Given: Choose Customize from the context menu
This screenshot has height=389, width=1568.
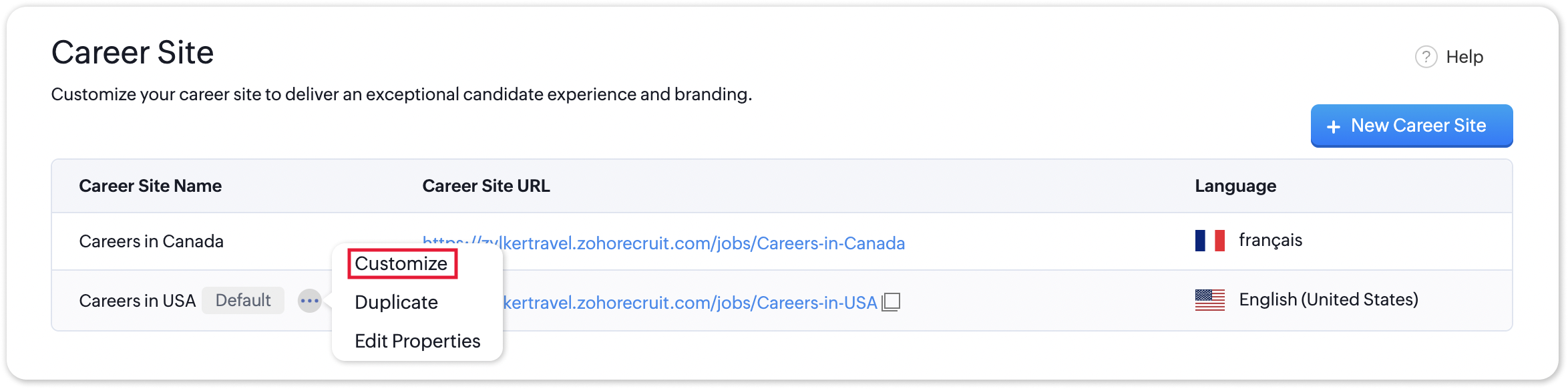Looking at the screenshot, I should (x=401, y=263).
